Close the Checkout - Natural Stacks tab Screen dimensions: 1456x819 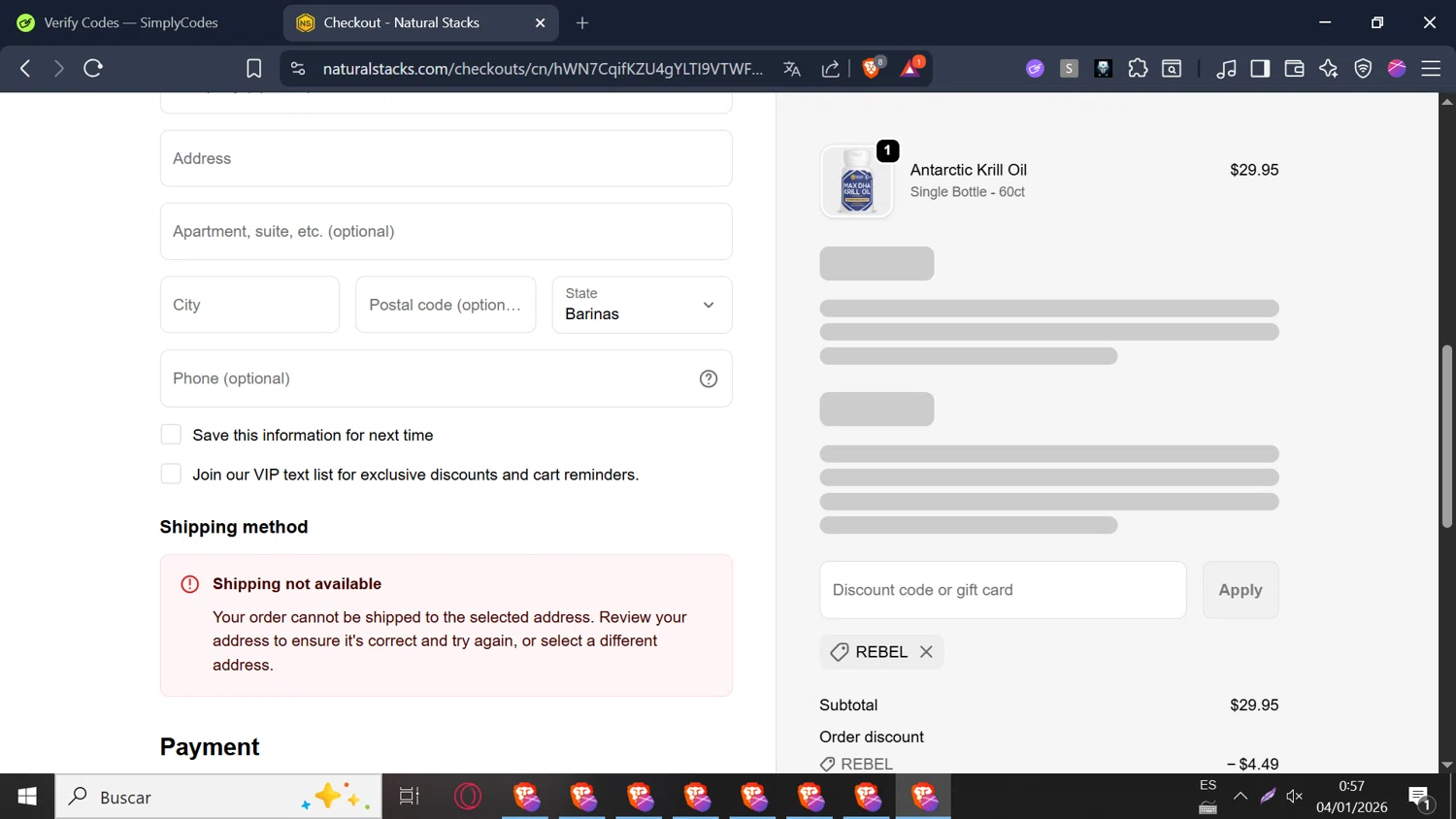pyautogui.click(x=541, y=22)
